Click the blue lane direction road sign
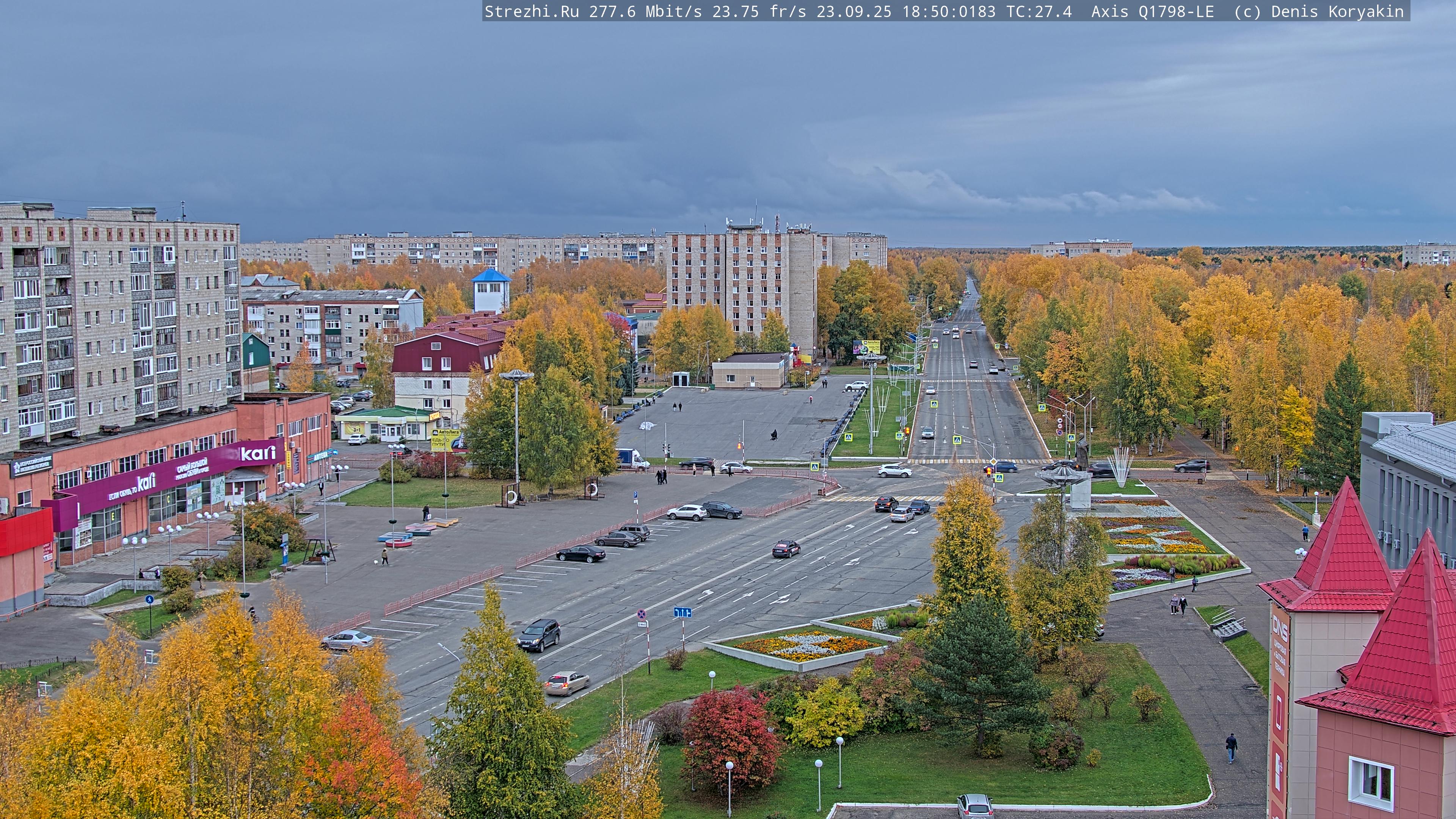Screen dimensions: 1456x819 coord(682,612)
